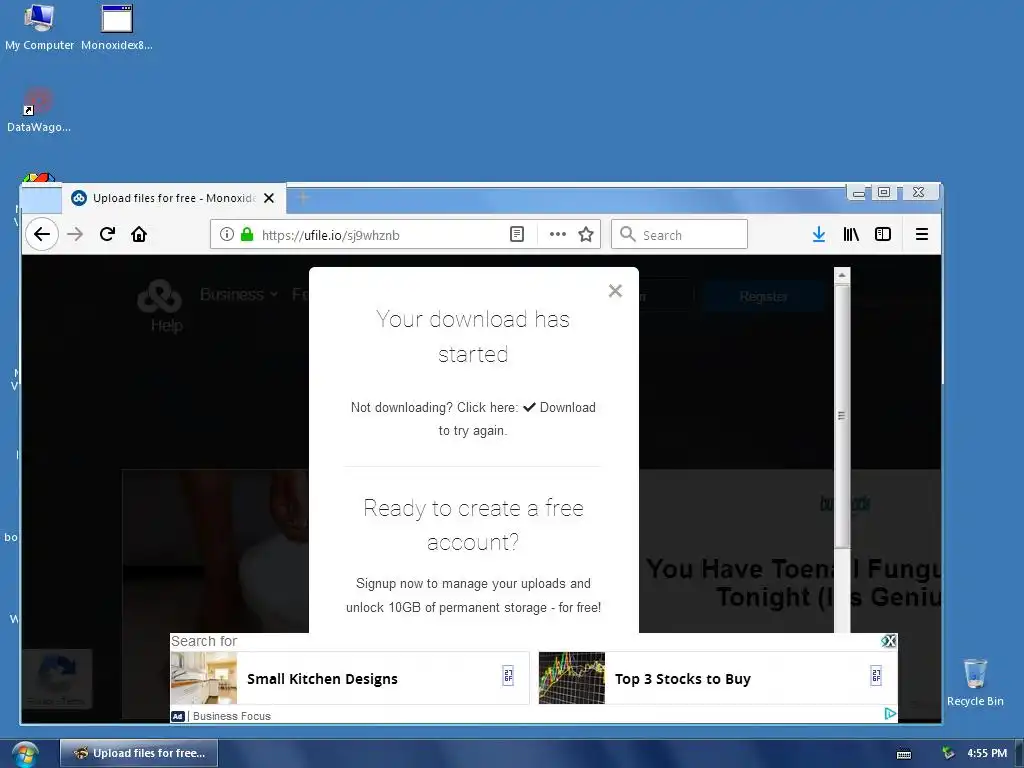Open the Firefox hamburger menu
The width and height of the screenshot is (1024, 768).
[921, 234]
